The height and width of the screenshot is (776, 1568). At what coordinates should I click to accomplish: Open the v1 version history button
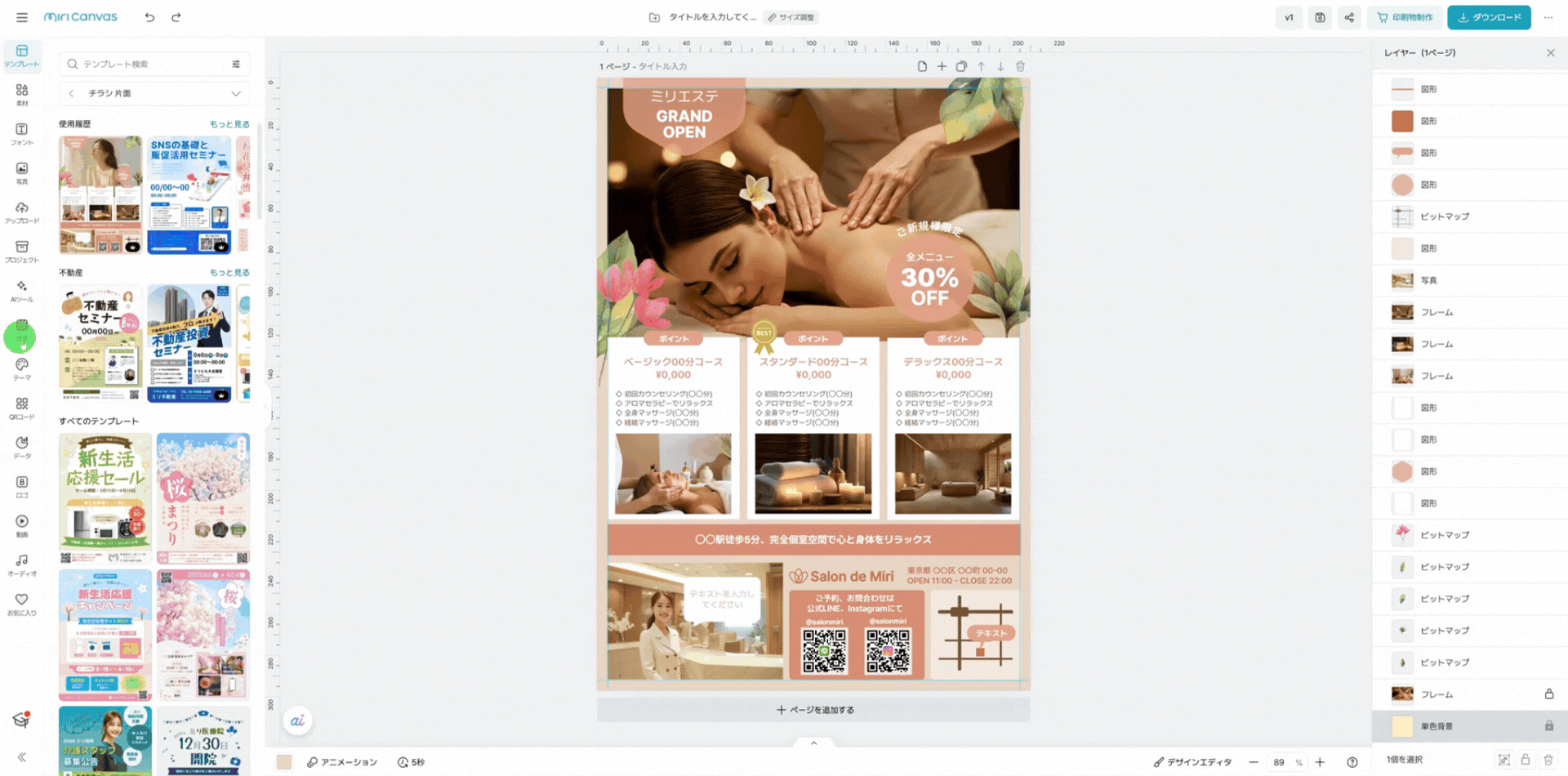[x=1289, y=17]
